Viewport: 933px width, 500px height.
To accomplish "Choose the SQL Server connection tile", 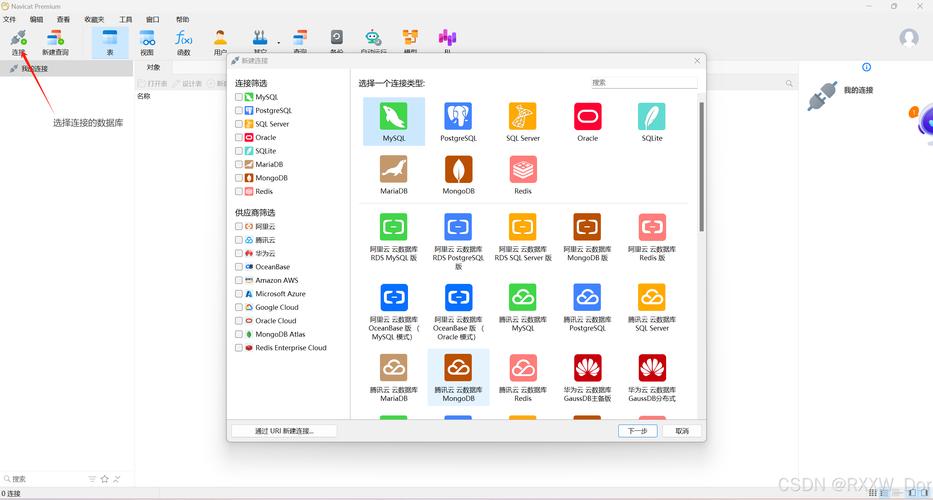I will [x=522, y=121].
